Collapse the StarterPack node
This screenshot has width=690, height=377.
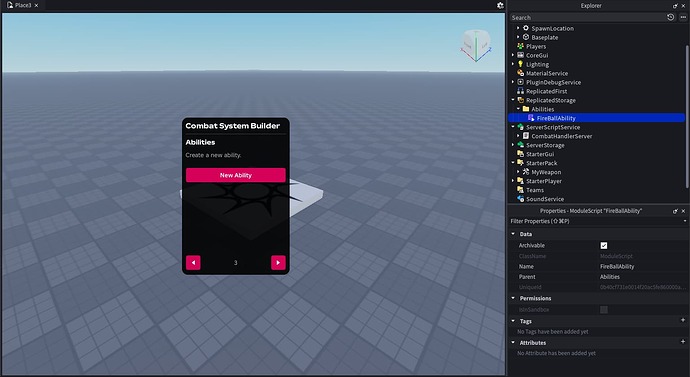coord(513,163)
